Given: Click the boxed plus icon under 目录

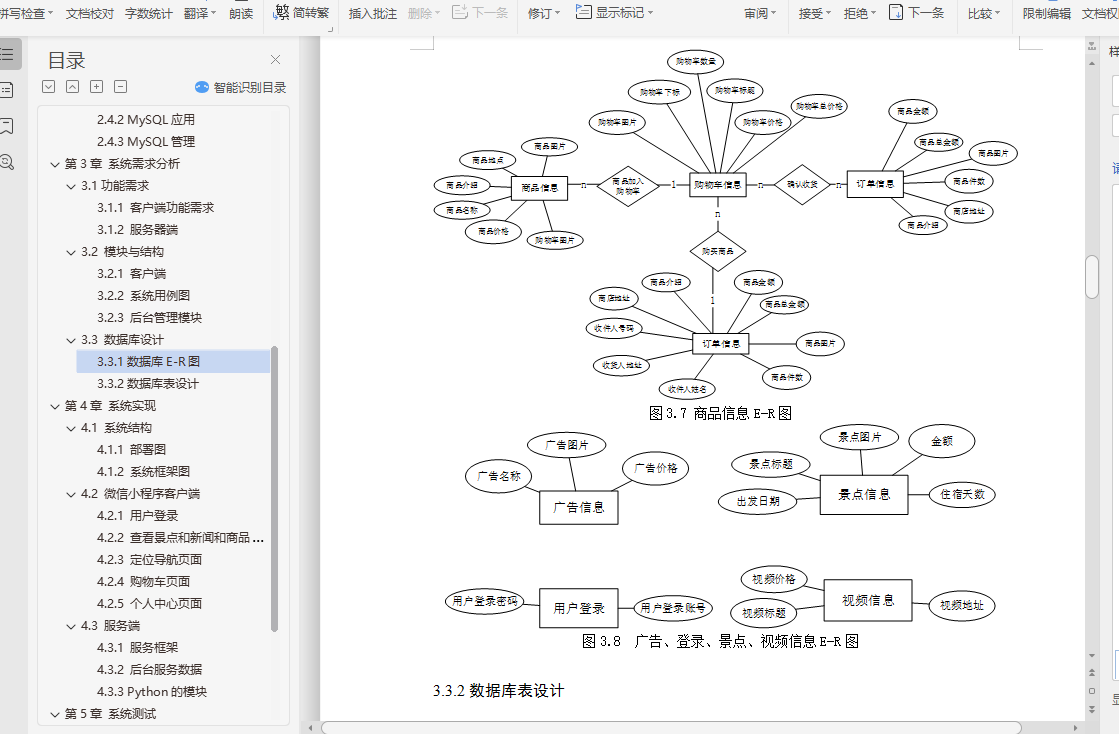Looking at the screenshot, I should coord(96,87).
